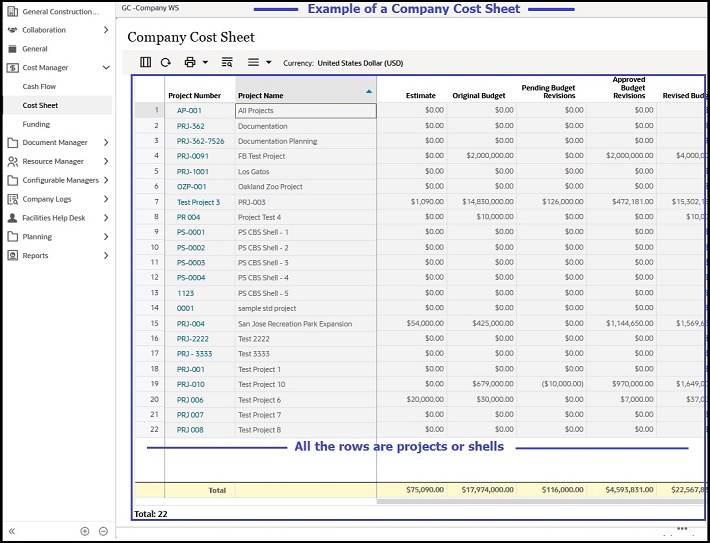Click the horizontal scrollbar under Total row
The image size is (710, 543).
(539, 501)
